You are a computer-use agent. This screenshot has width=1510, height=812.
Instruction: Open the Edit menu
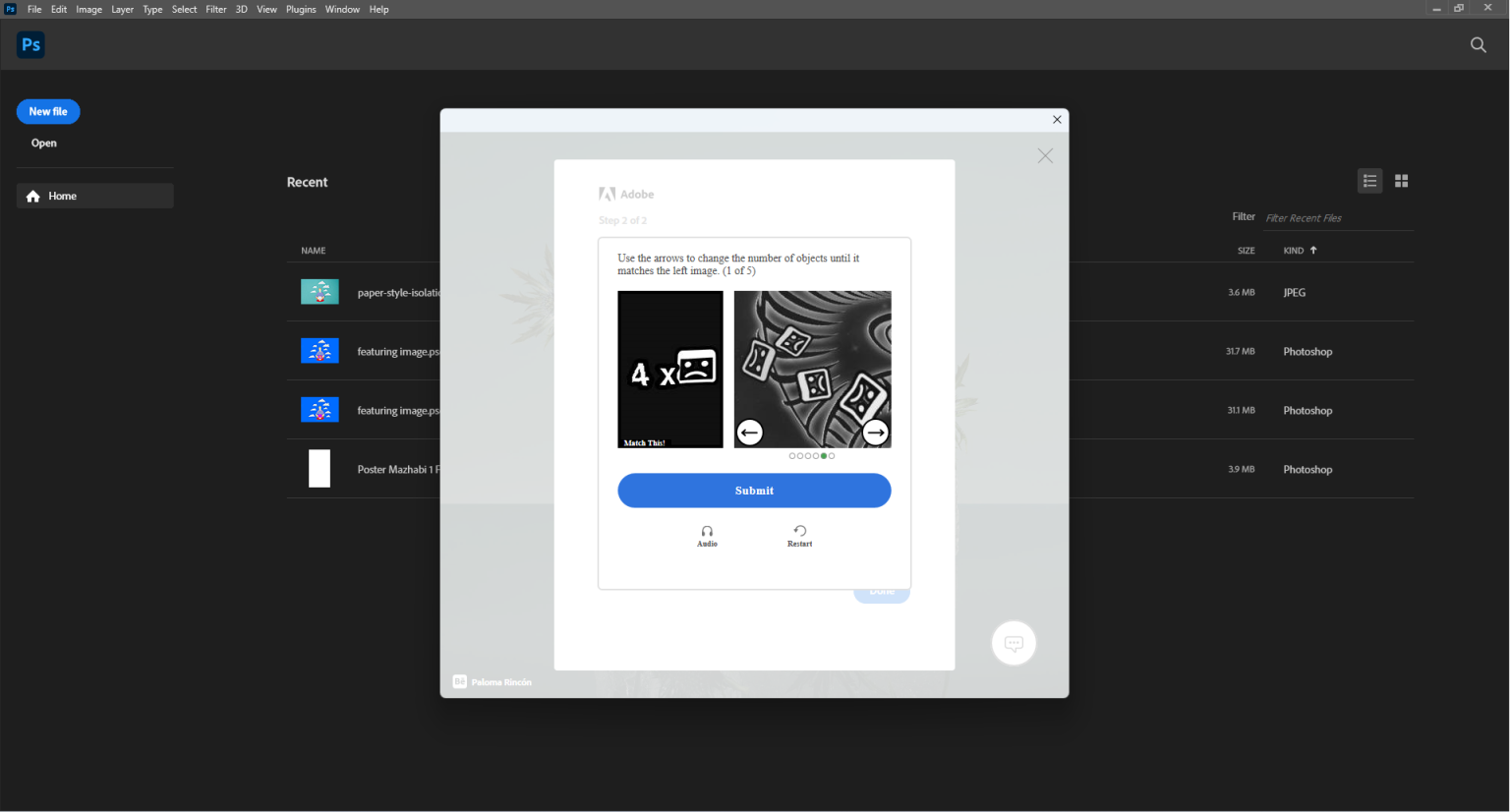click(59, 9)
